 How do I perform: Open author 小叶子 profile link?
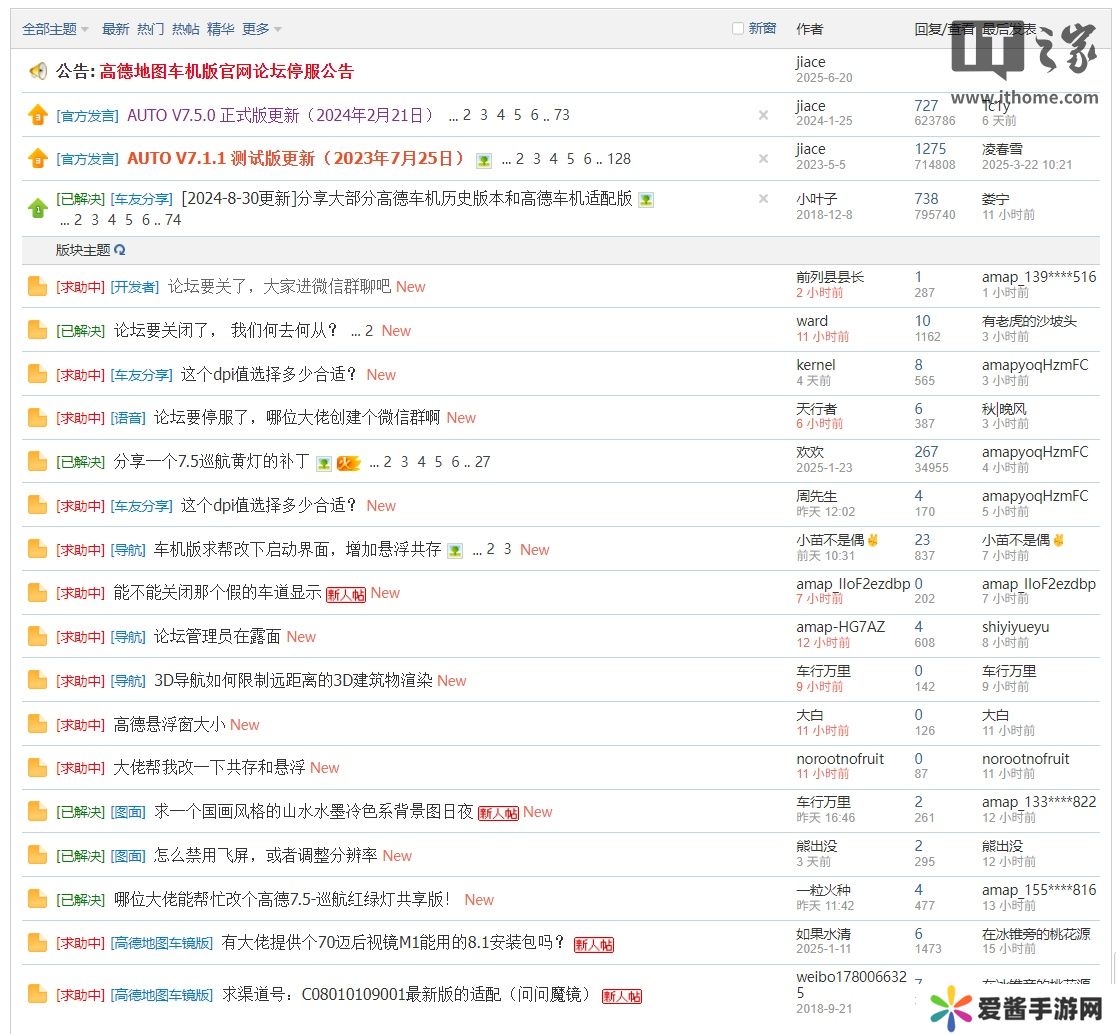816,199
